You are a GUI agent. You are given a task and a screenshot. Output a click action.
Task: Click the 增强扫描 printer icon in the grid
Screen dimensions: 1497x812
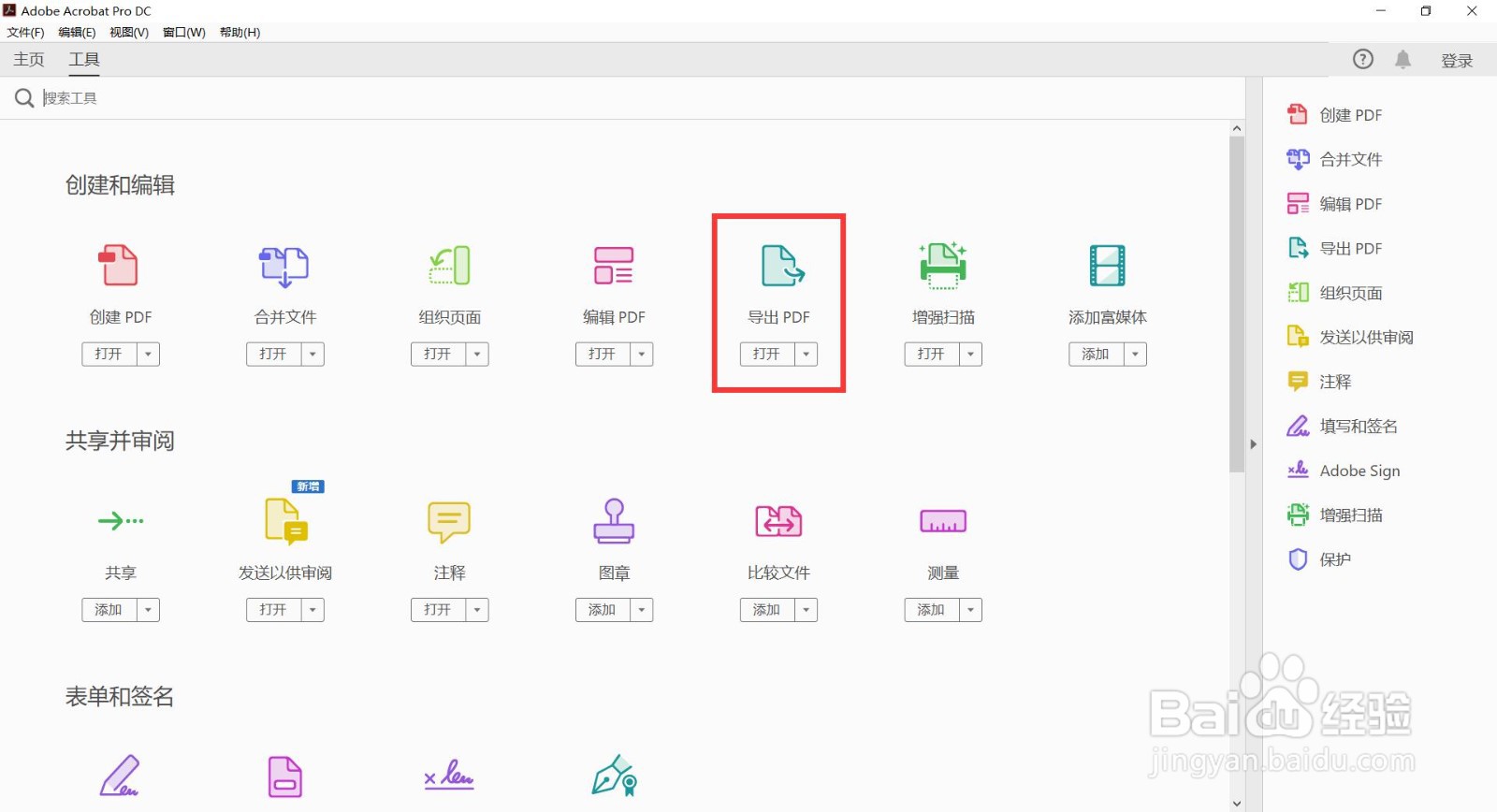click(x=943, y=266)
